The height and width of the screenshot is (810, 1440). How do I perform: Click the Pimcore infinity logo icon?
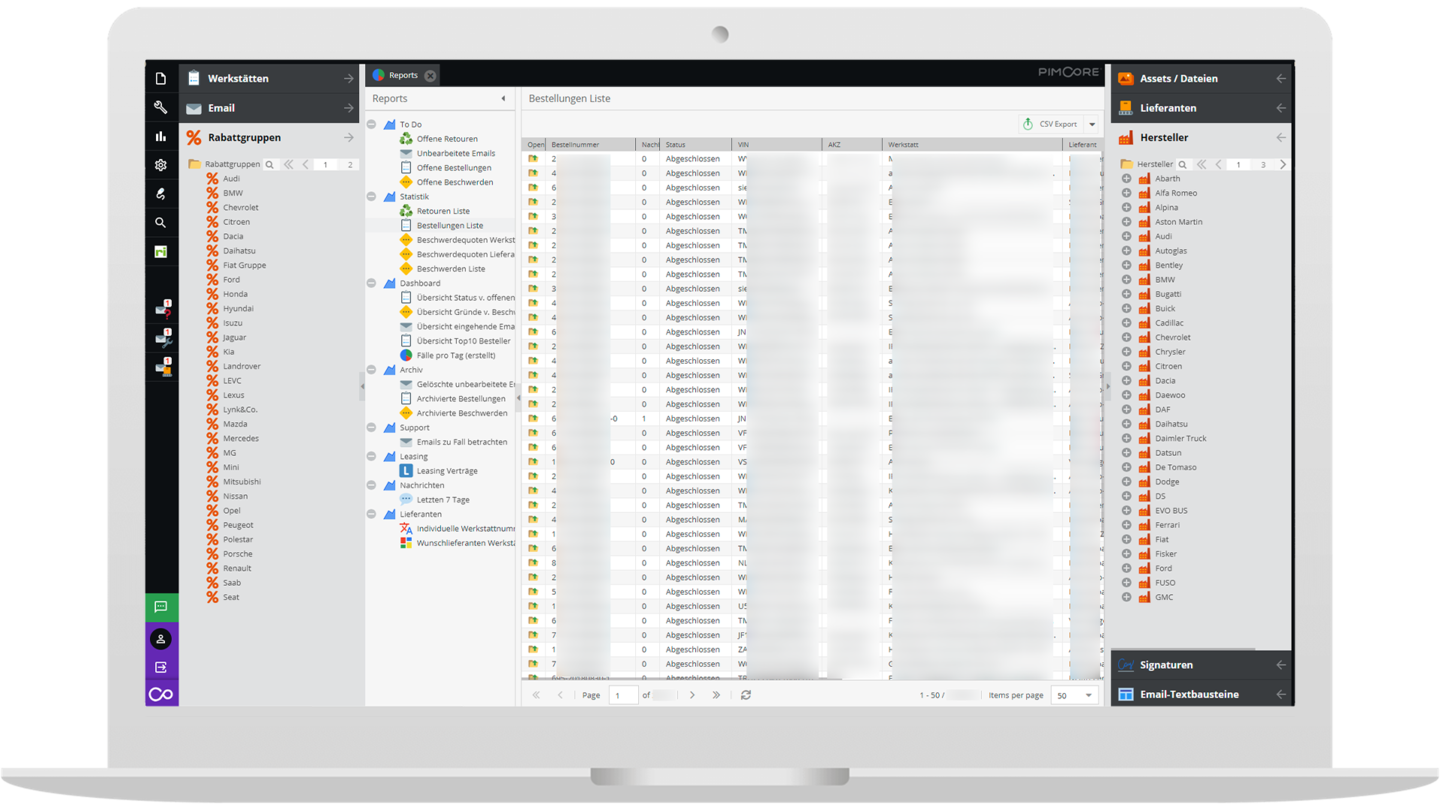[161, 693]
